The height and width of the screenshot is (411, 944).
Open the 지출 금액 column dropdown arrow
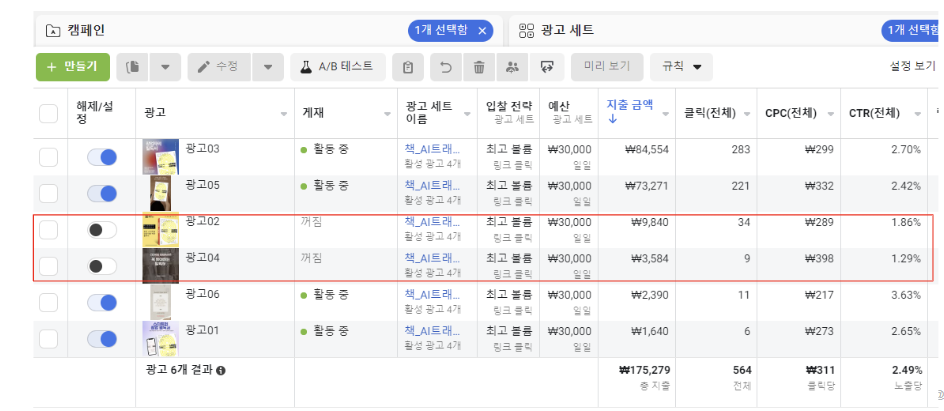665,114
